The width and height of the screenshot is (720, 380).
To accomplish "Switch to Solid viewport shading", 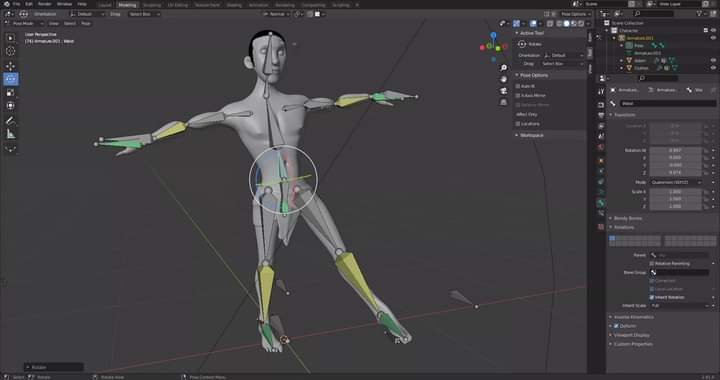I will (x=567, y=23).
